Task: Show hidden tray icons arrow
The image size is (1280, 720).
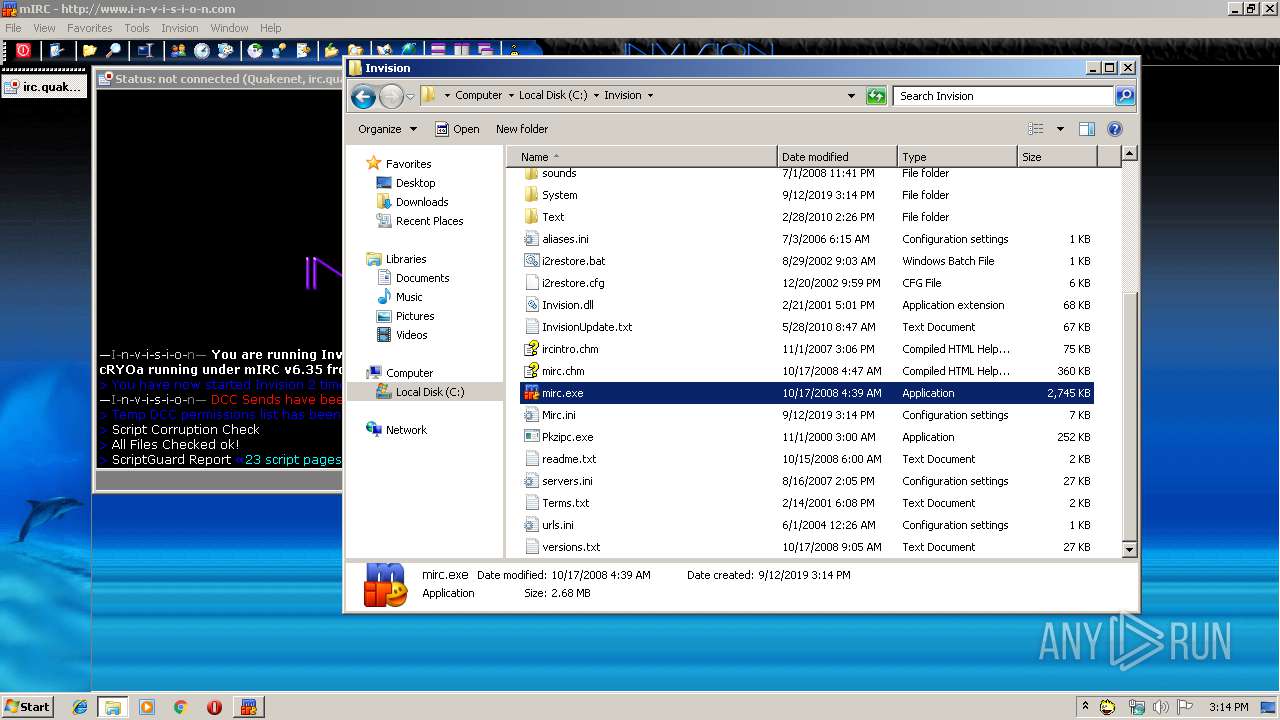Action: pyautogui.click(x=1085, y=707)
